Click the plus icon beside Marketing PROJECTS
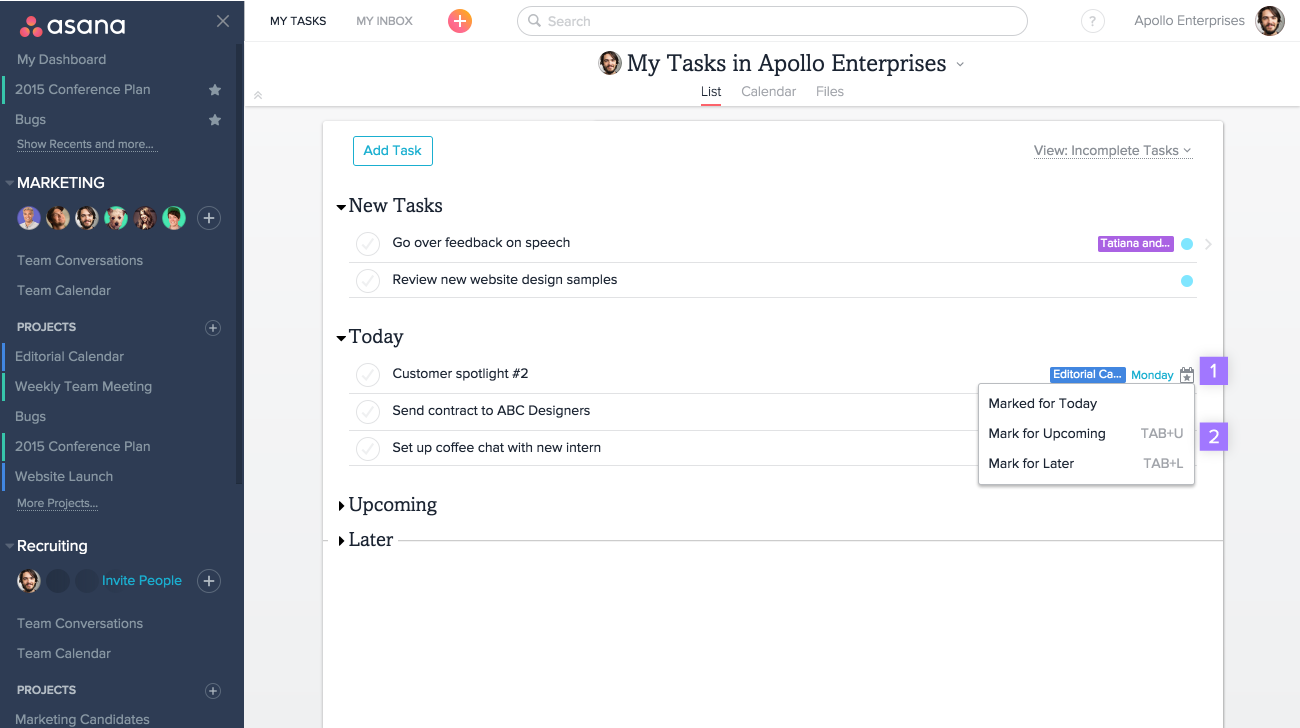Image resolution: width=1300 pixels, height=728 pixels. (212, 327)
